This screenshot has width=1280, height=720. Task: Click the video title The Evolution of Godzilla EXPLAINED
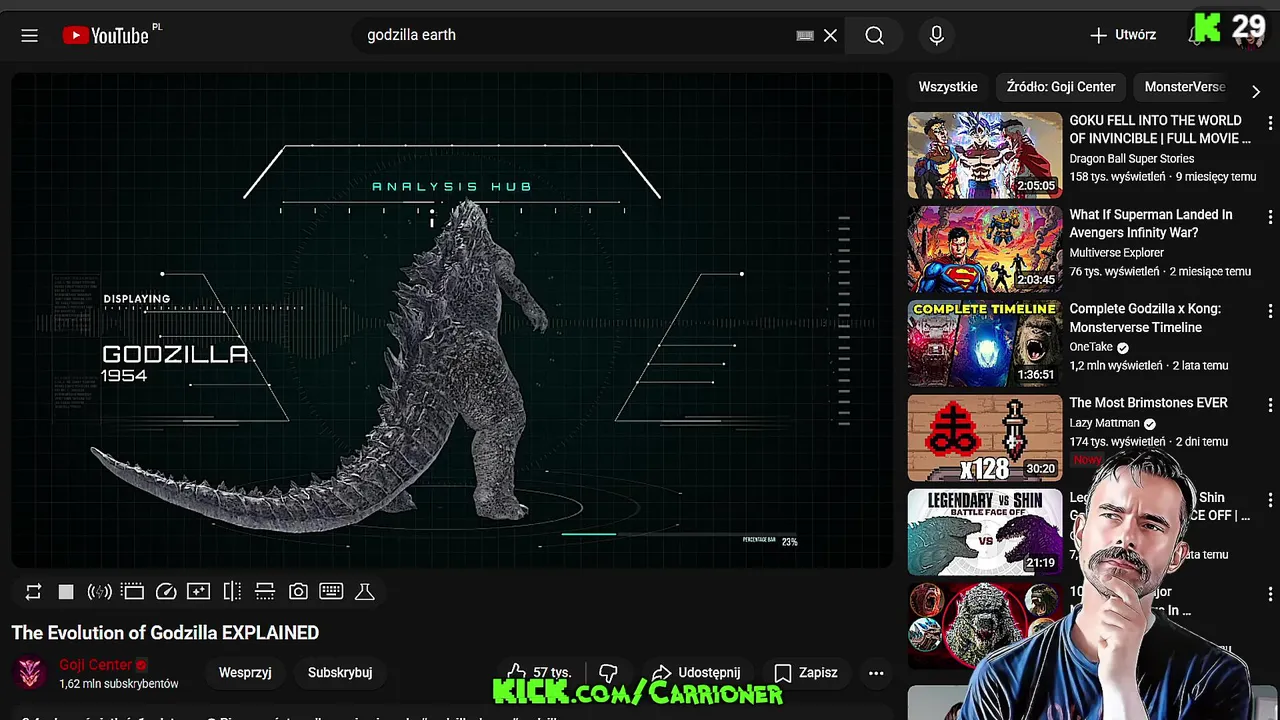click(165, 633)
